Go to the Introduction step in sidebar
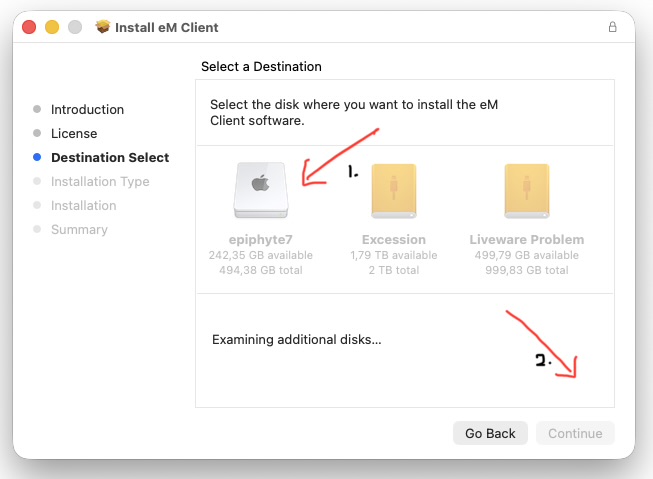Image resolution: width=653 pixels, height=479 pixels. (87, 109)
